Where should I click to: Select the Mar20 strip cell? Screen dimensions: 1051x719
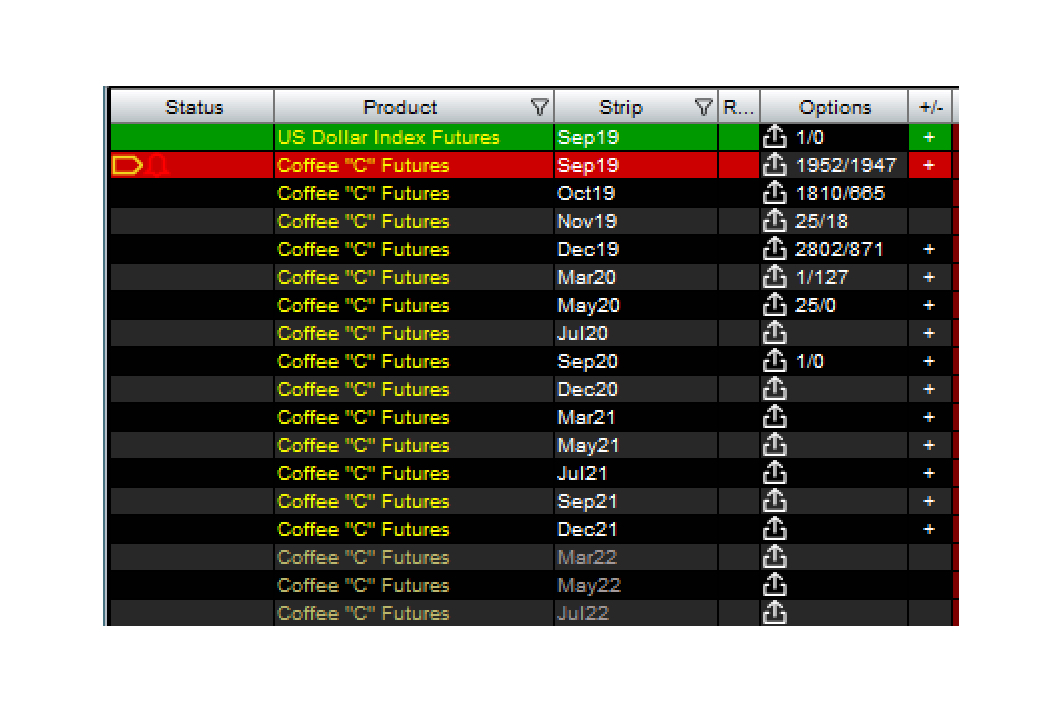pos(636,277)
